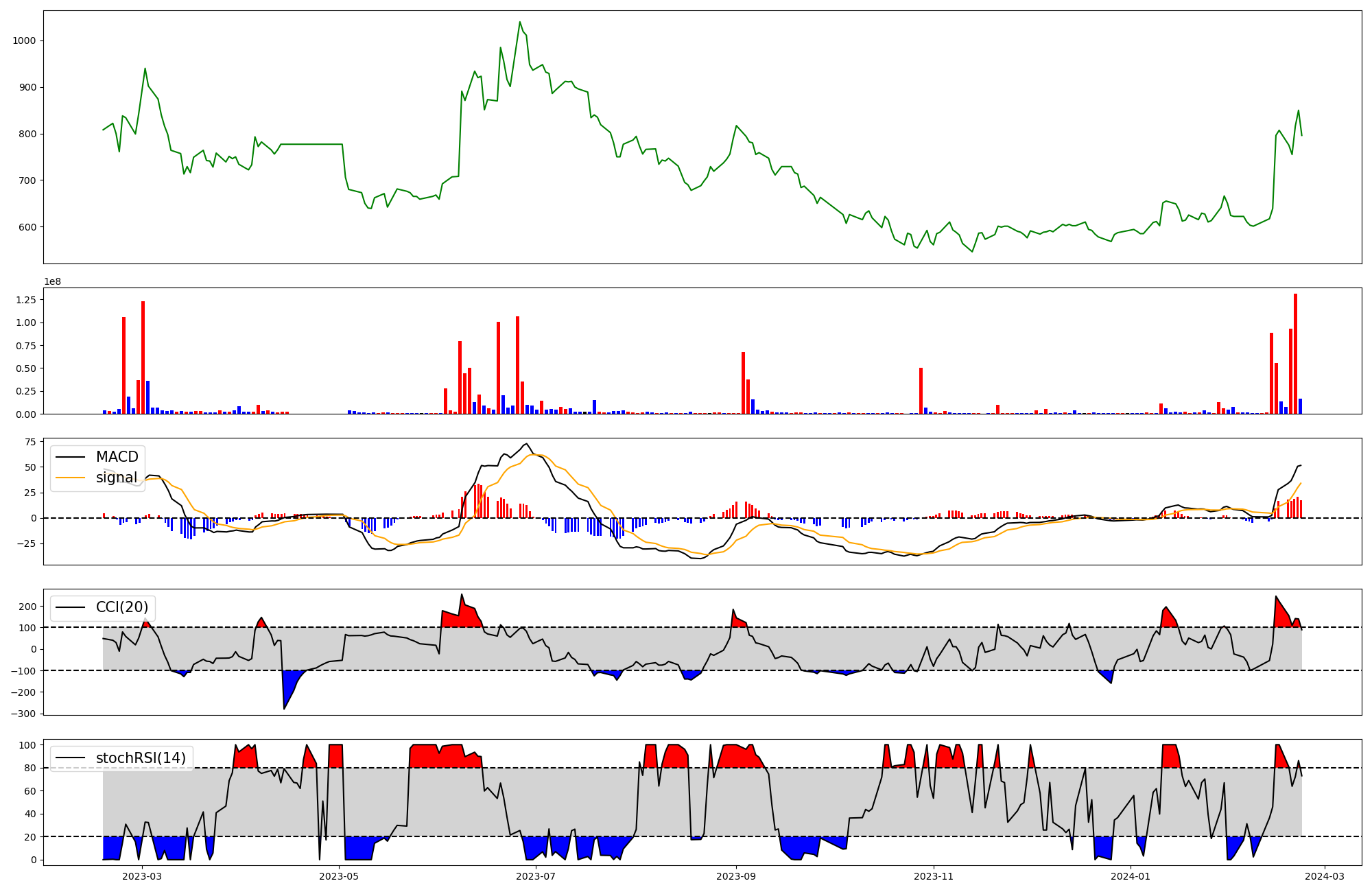Image resolution: width=1372 pixels, height=892 pixels.
Task: Click the MACD legend label
Action: tap(117, 457)
